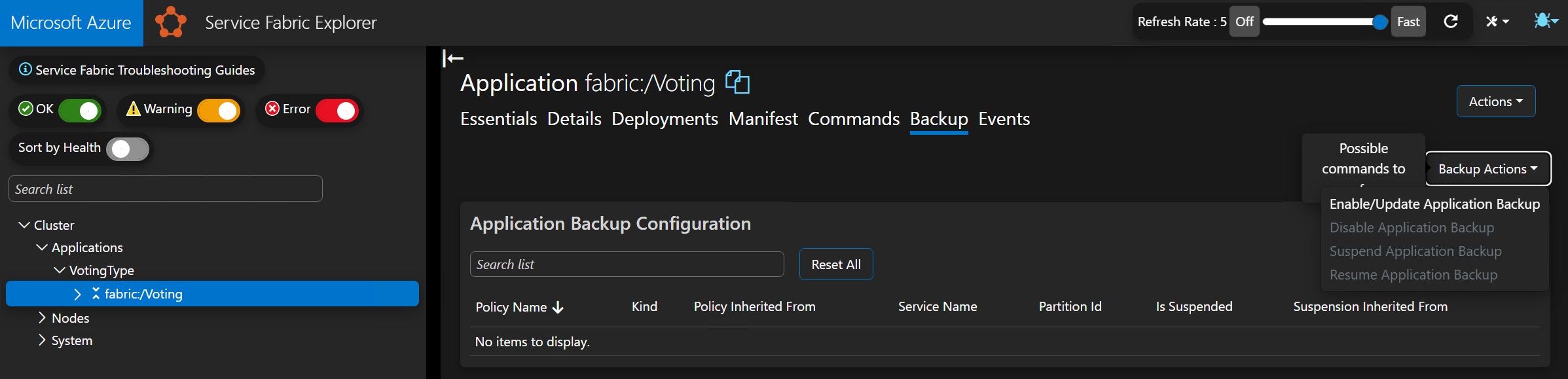Click the refresh rate slider handle
Viewport: 1568px width, 379px height.
tap(1379, 22)
